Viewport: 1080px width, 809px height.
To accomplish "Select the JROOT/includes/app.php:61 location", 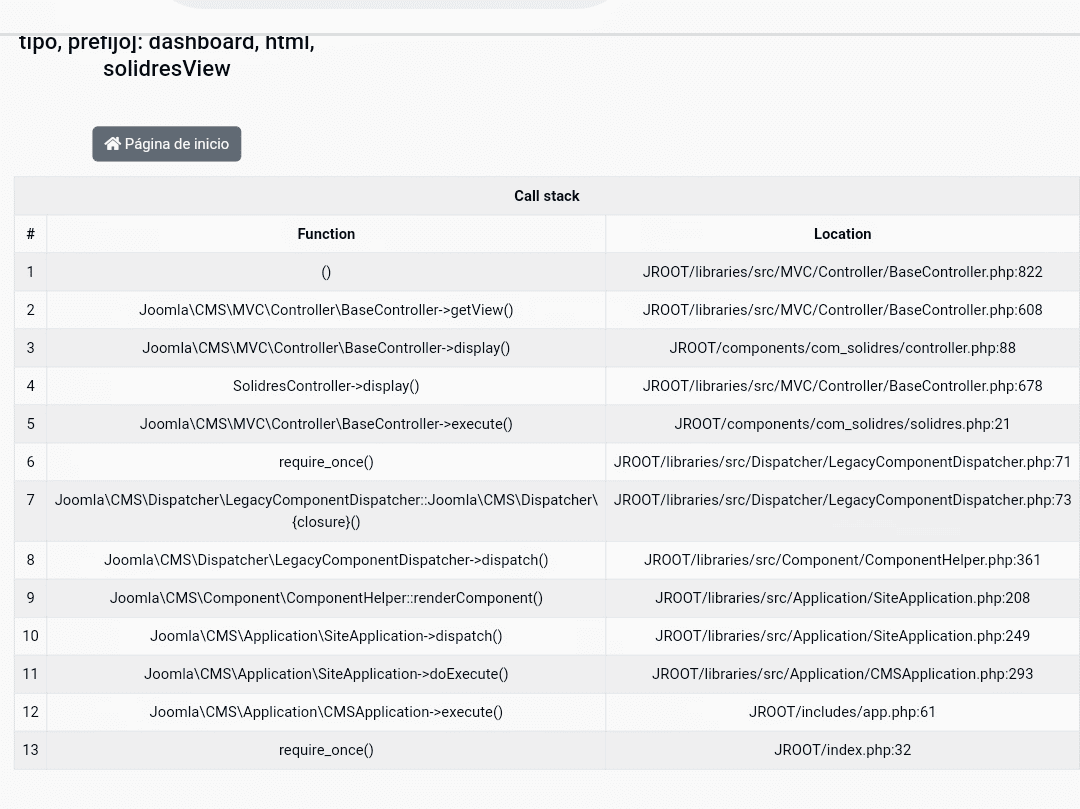I will coord(842,712).
